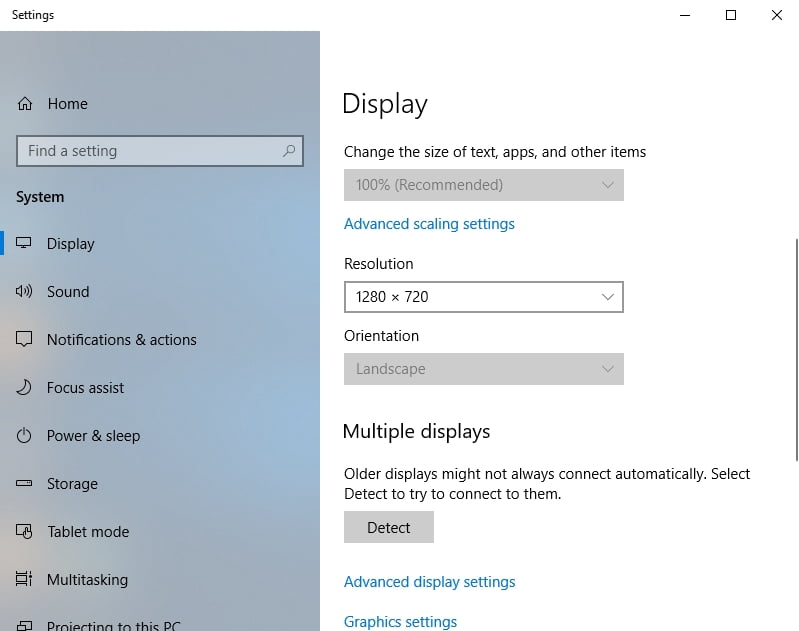Open Tablet mode label
Viewport: 799px width, 631px height.
click(x=88, y=532)
